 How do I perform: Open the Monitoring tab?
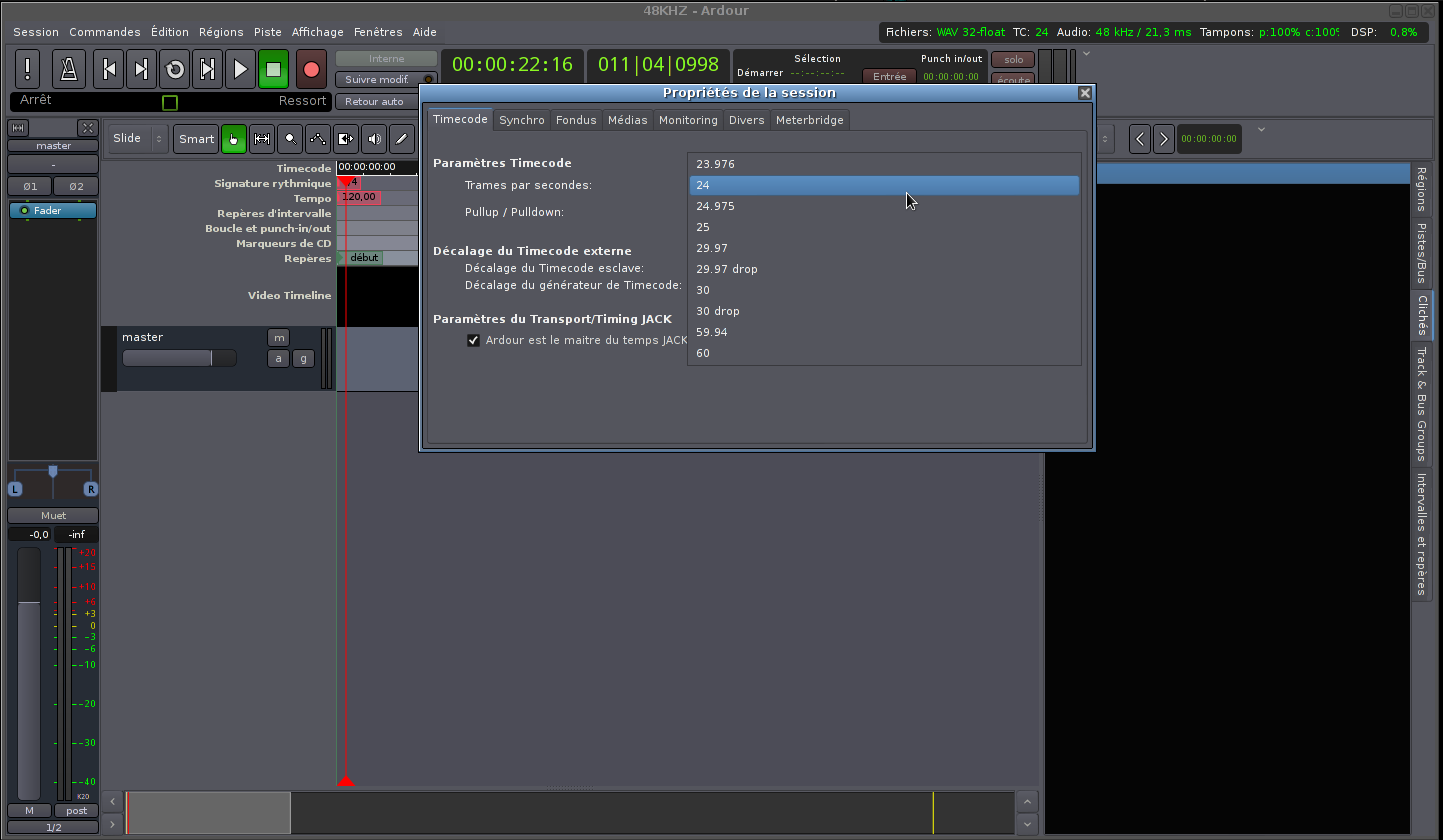[x=688, y=120]
